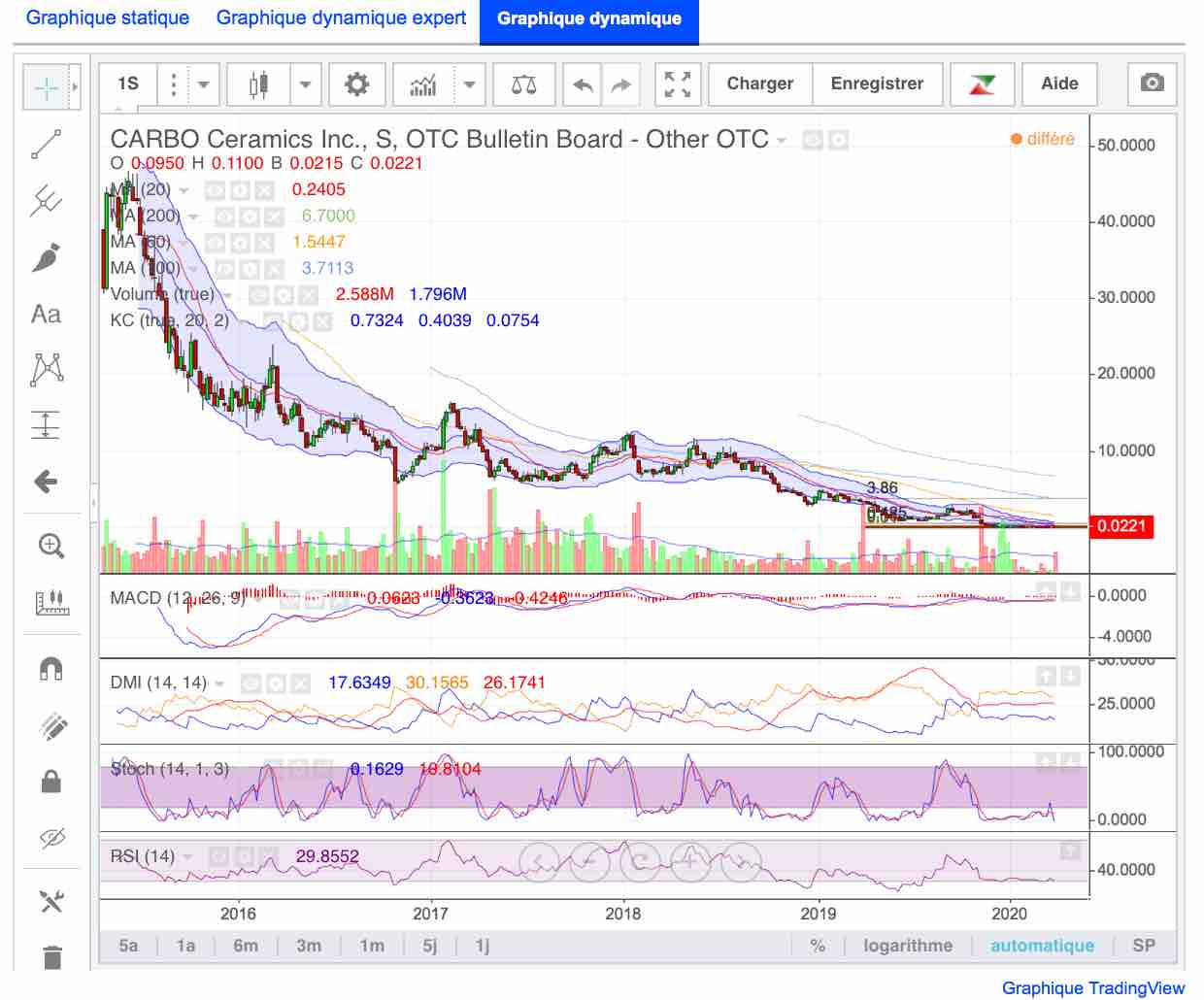
Task: Open the 1S interval selector
Action: pos(128,84)
